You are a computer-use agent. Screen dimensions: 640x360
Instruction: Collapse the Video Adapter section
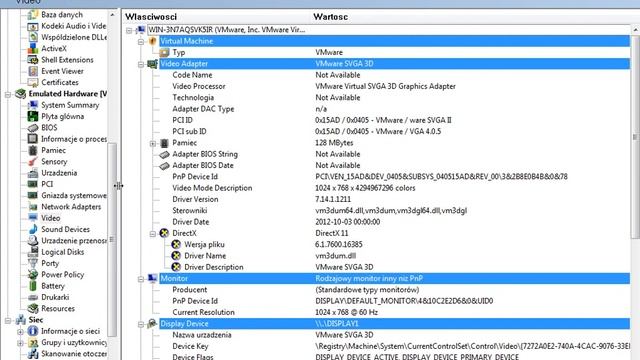click(141, 64)
